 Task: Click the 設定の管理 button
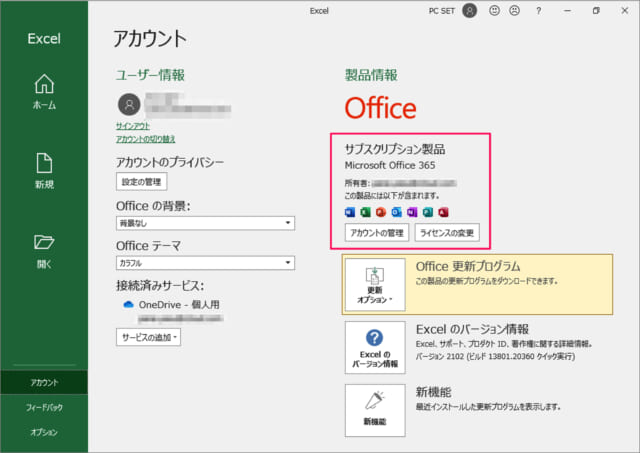[142, 182]
